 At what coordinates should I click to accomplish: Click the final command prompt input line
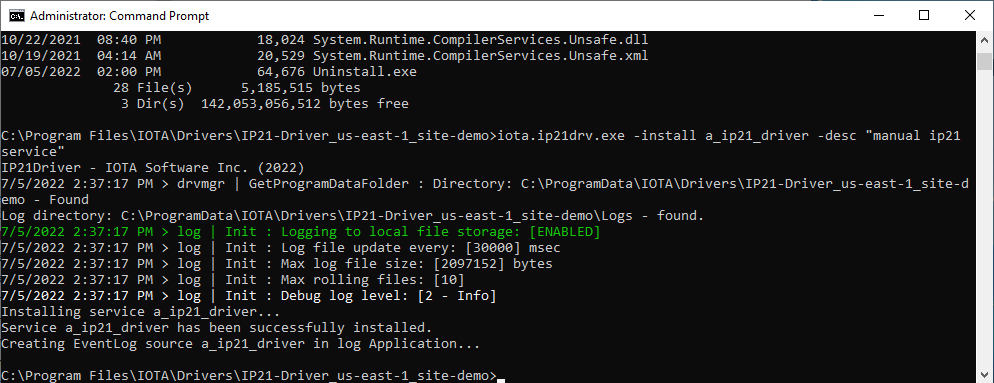[x=252, y=375]
